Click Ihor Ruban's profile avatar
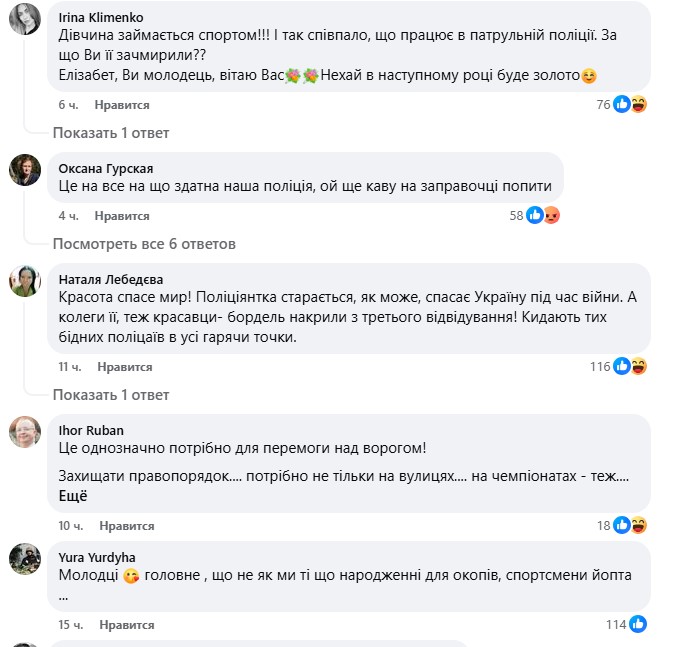This screenshot has height=647, width=682. click(24, 432)
